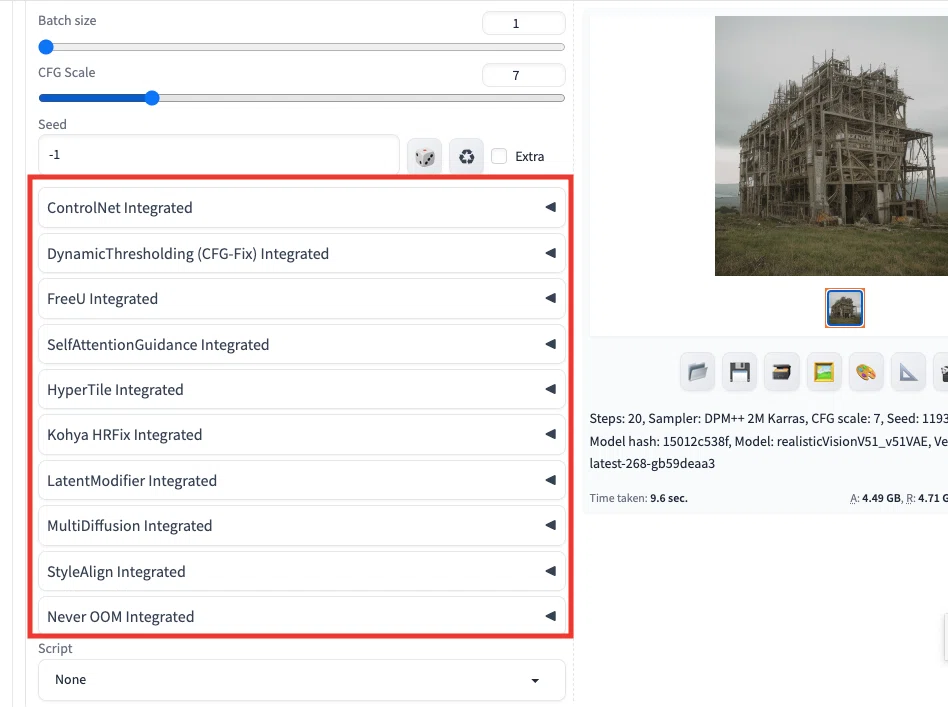Open the StyleAlign Integrated accordion
Viewport: 948px width, 707px height.
(x=302, y=572)
